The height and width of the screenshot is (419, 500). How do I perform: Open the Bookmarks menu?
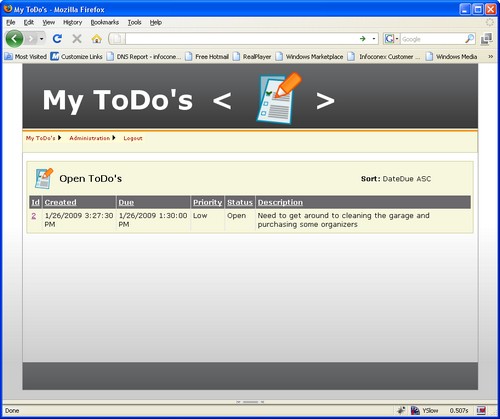point(105,22)
